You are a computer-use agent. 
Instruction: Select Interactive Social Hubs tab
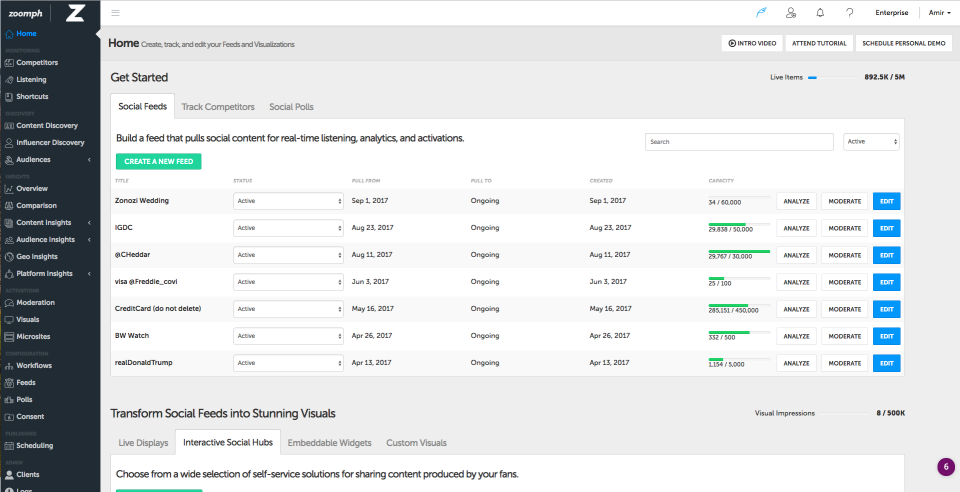228,442
